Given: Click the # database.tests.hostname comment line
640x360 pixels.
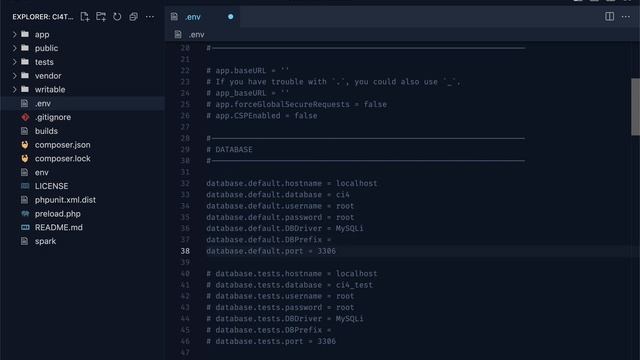Looking at the screenshot, I should 291,273.
